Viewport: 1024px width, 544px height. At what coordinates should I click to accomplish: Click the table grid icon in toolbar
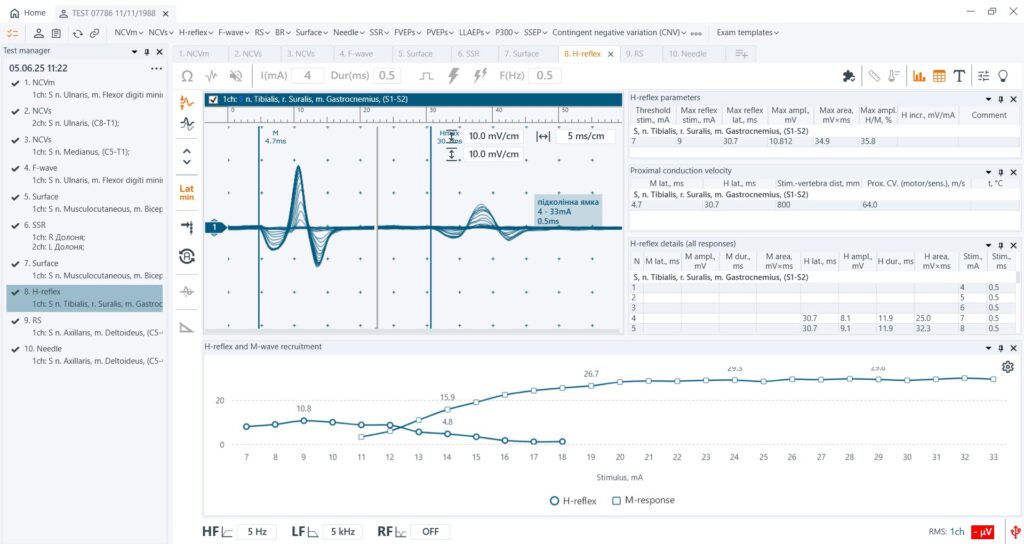click(x=939, y=75)
